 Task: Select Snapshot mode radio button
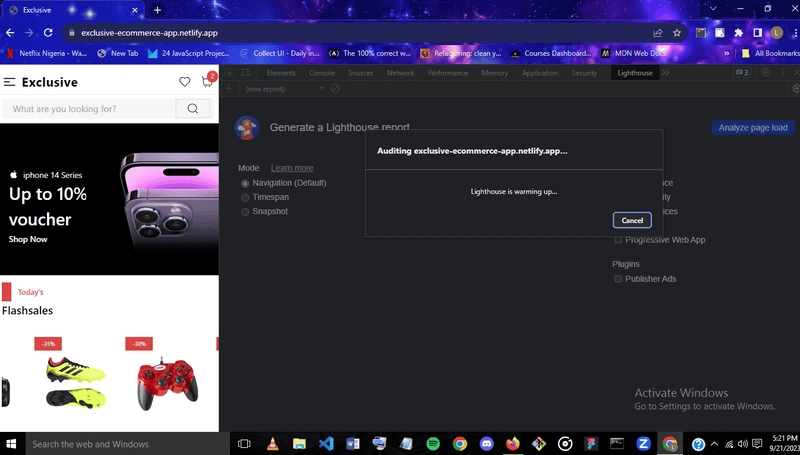(x=245, y=212)
